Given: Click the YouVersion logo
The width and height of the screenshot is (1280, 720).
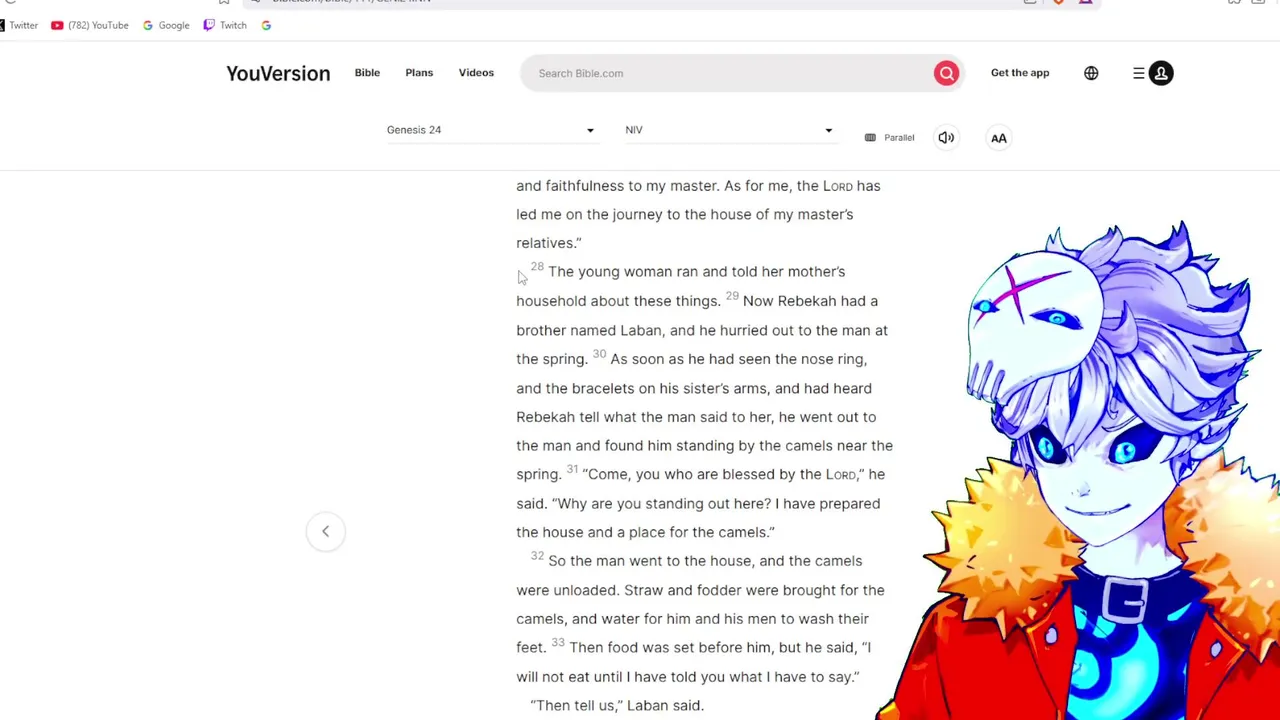Looking at the screenshot, I should [278, 73].
